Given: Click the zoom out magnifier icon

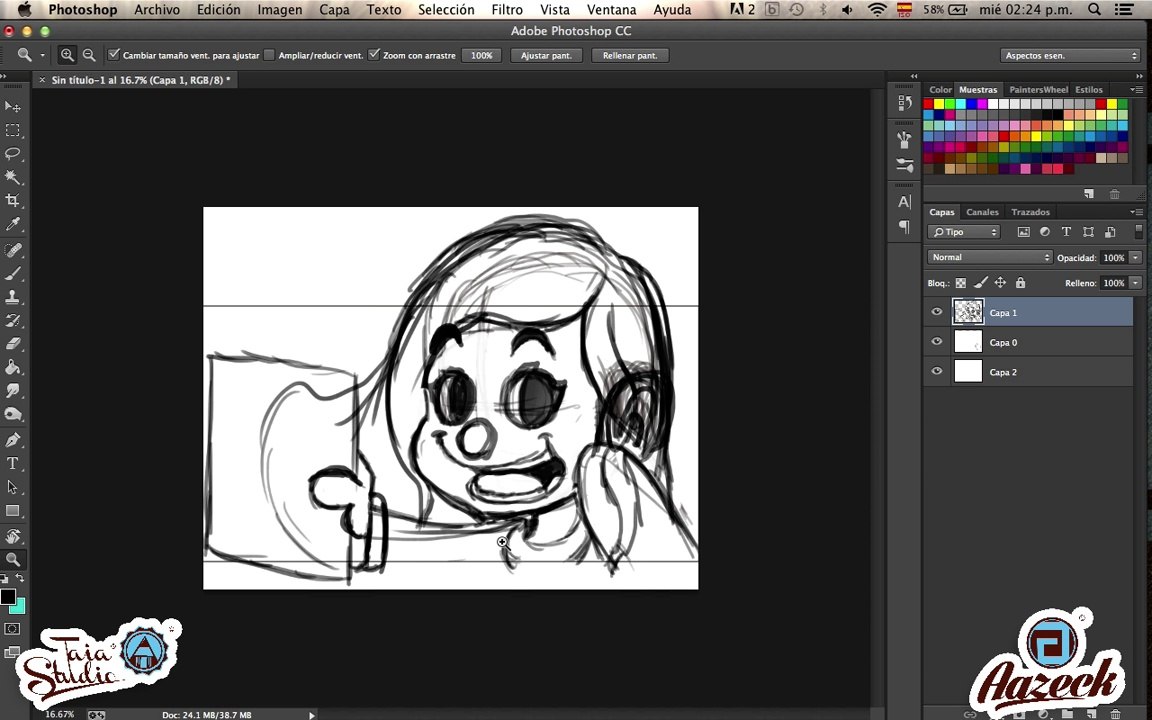Looking at the screenshot, I should coord(89,55).
